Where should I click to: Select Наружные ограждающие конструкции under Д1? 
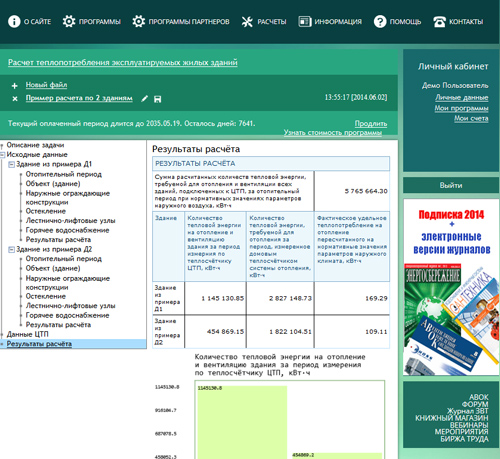point(68,198)
